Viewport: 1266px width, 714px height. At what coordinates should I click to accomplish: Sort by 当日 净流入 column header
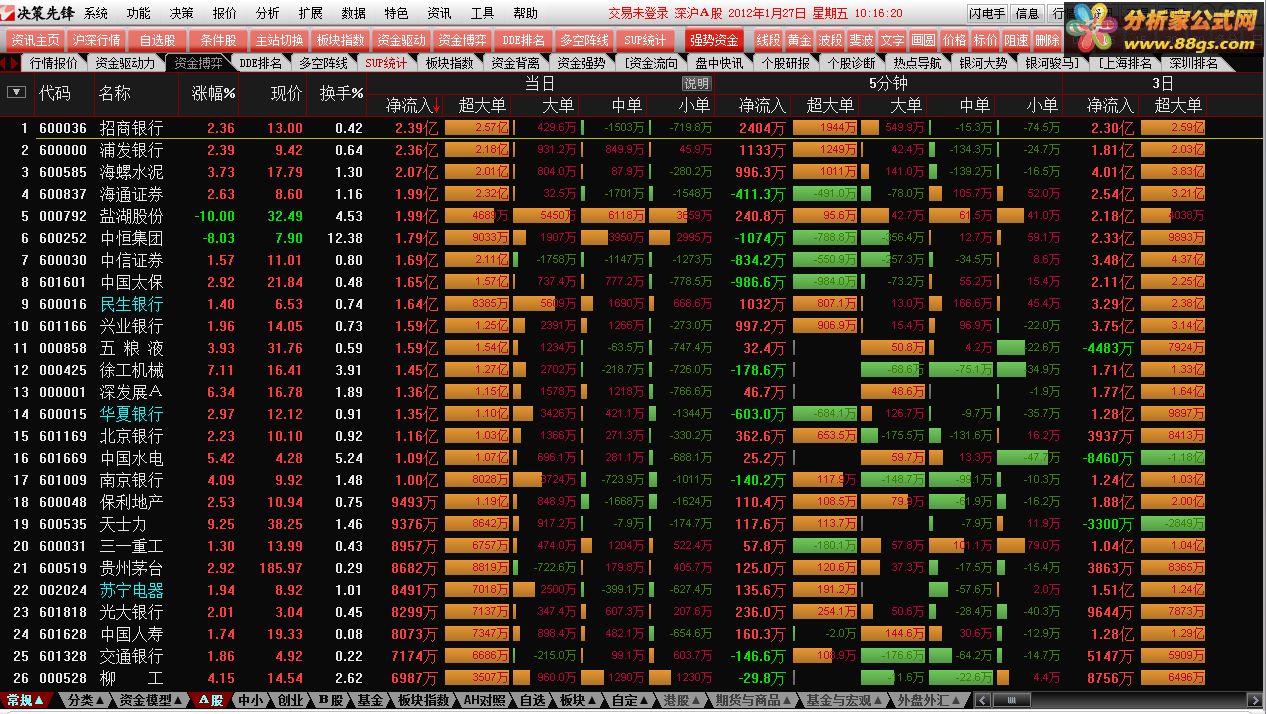point(405,105)
